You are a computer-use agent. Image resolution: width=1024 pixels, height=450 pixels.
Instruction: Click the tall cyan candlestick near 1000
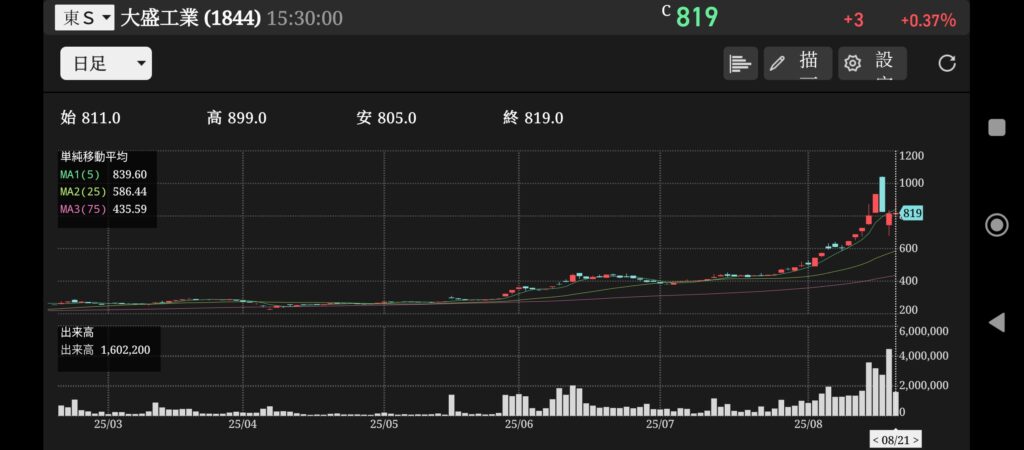click(882, 194)
